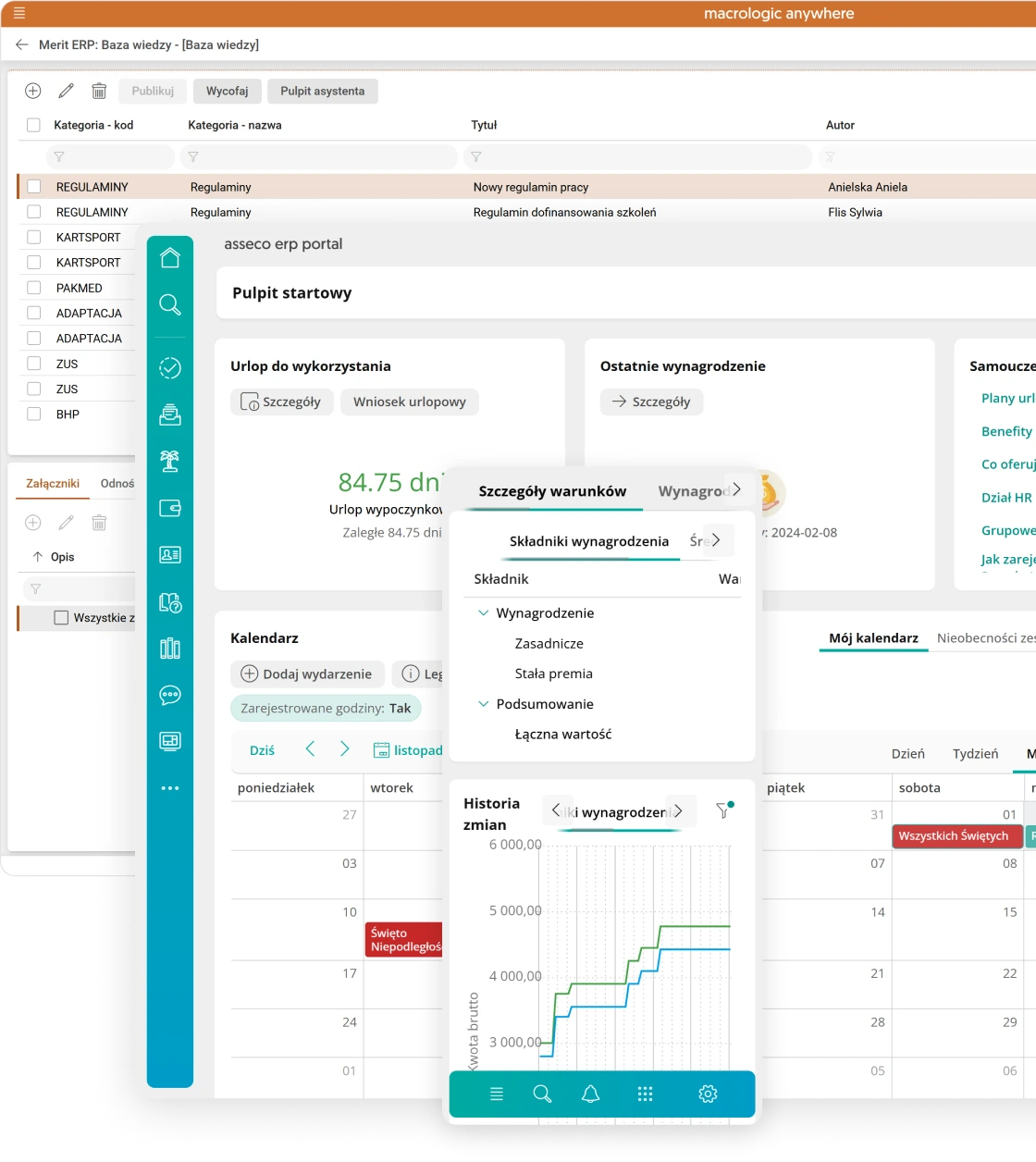The height and width of the screenshot is (1162, 1036).
Task: Check the Nowy regulamin pracy row checkbox
Action: (x=34, y=187)
